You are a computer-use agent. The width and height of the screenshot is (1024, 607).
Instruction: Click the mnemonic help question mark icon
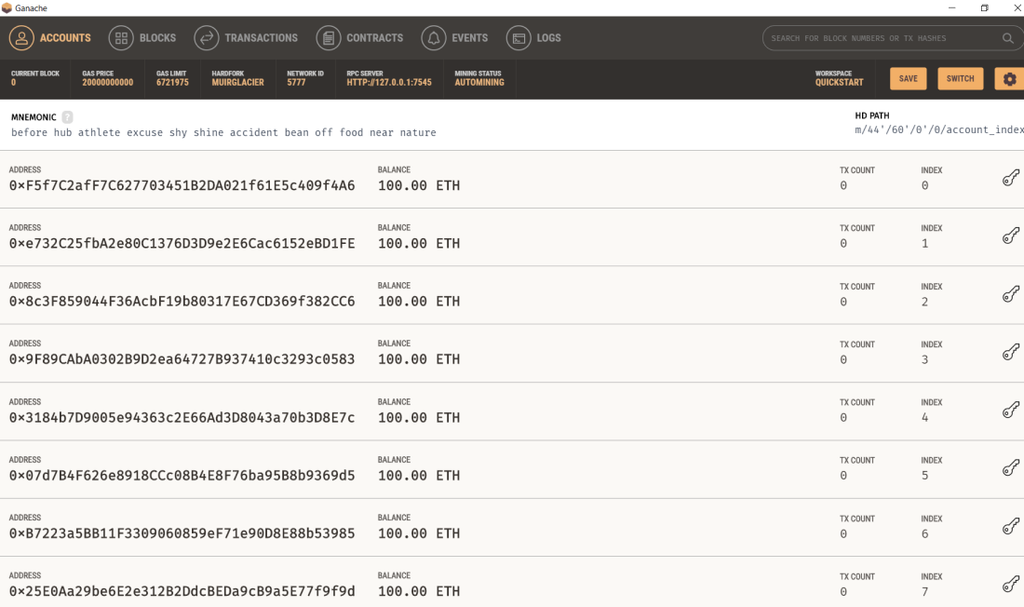(x=67, y=117)
